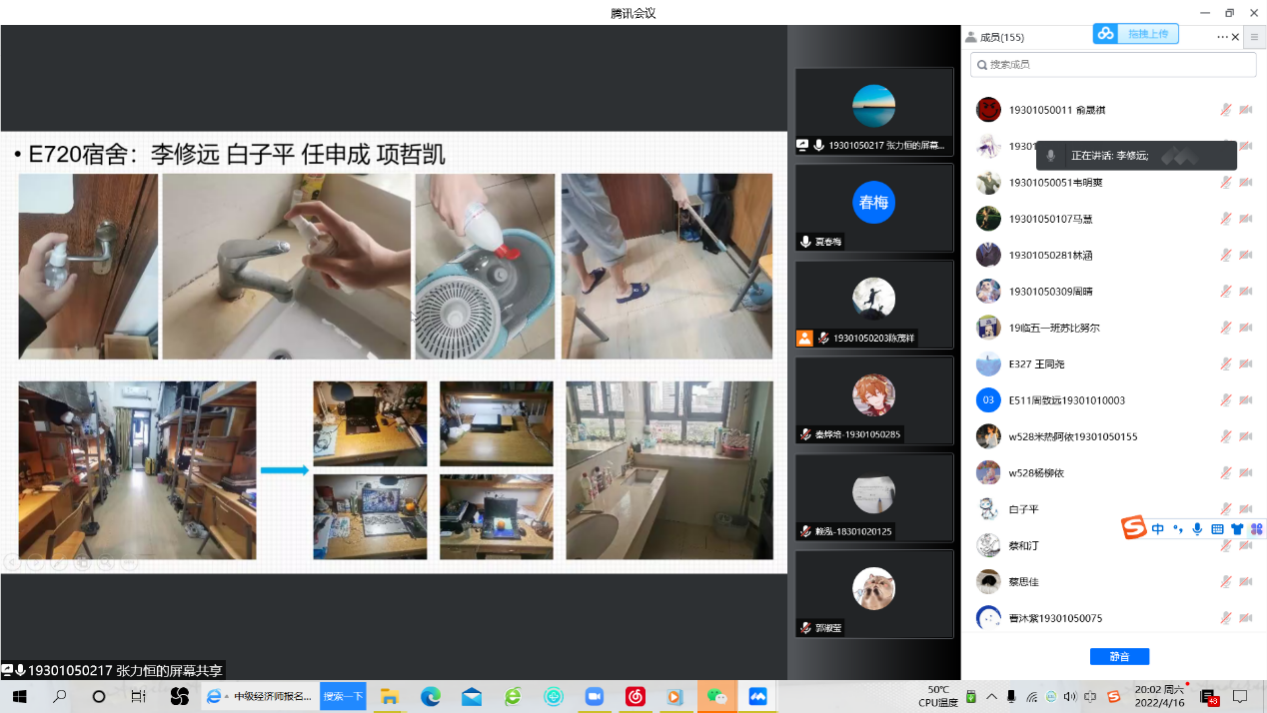Open taskbar clock showing 20:02
Viewport: 1267px width, 713px height.
pyautogui.click(x=1159, y=696)
